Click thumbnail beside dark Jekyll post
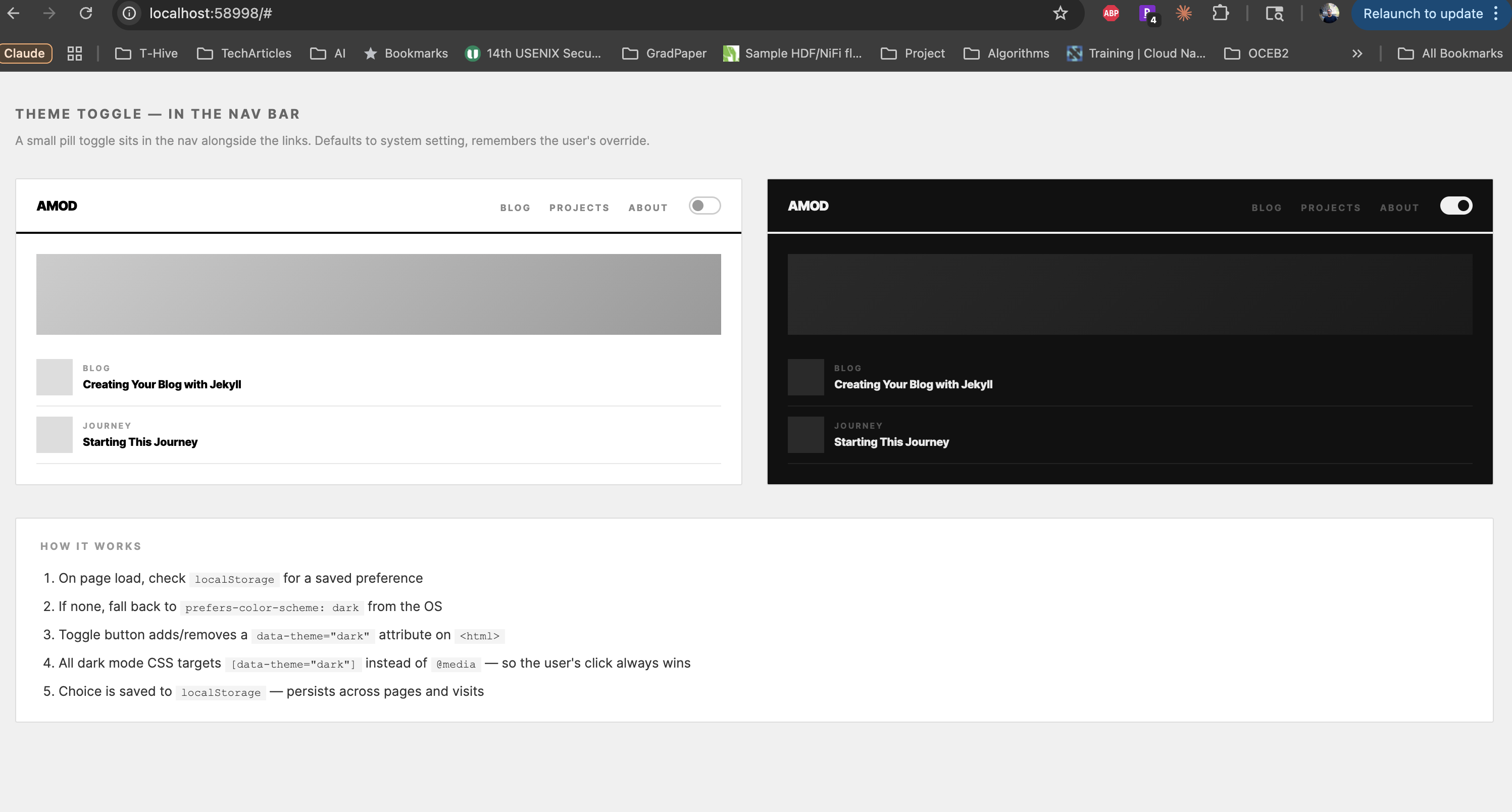Screen dimensions: 1512x812 pos(806,377)
